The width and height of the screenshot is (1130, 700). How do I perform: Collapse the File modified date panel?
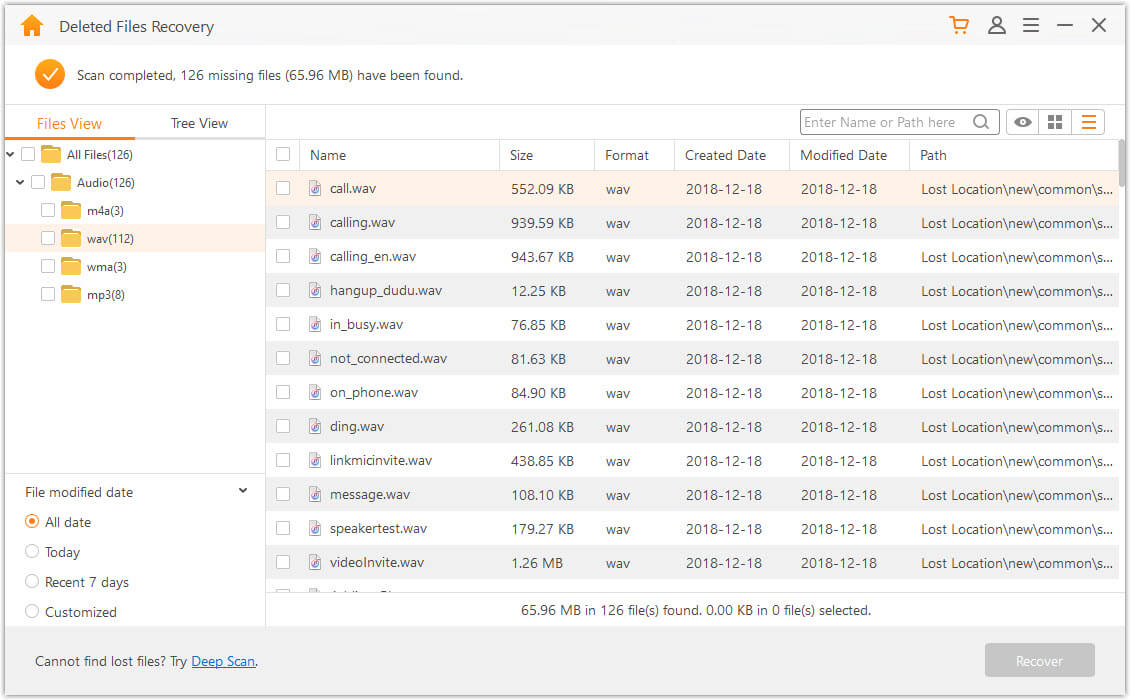coord(242,490)
